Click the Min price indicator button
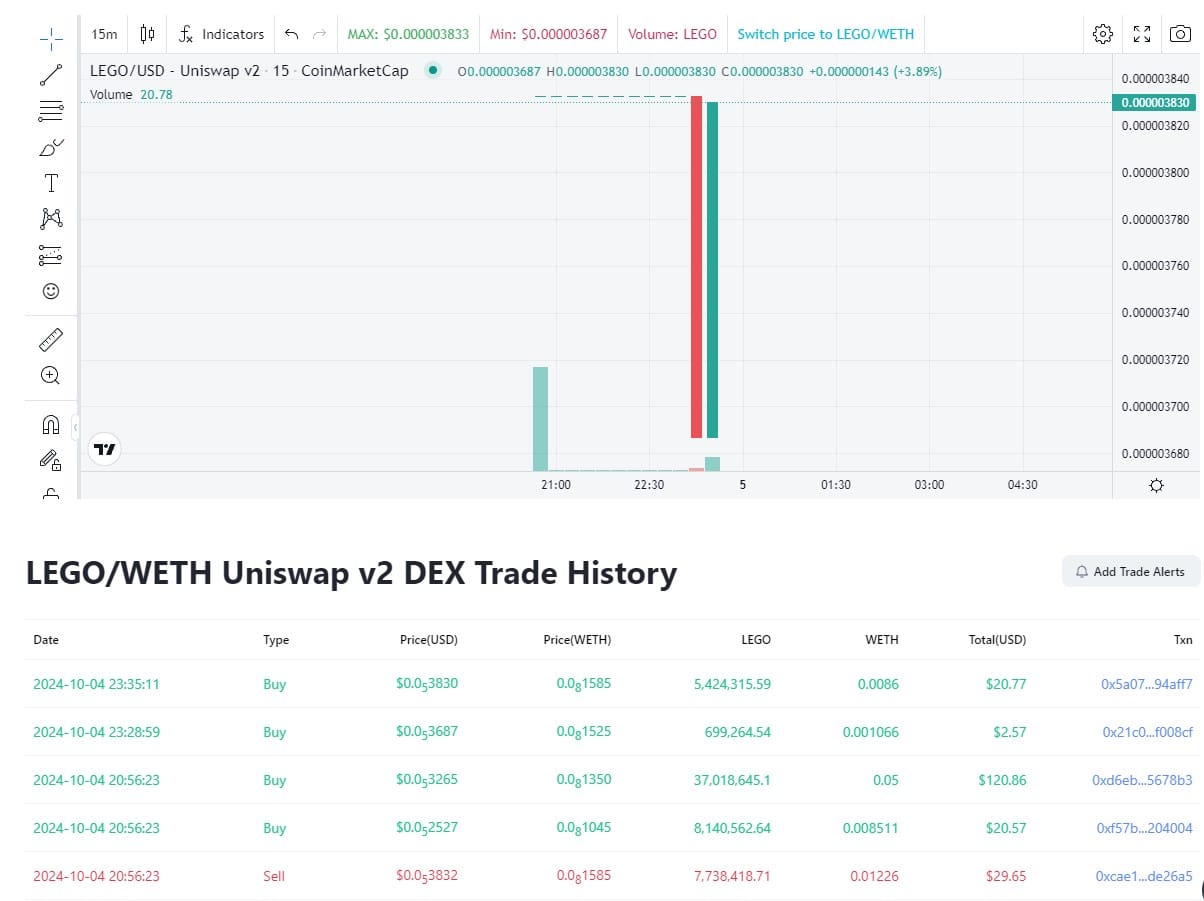This screenshot has height=901, width=1204. pyautogui.click(x=548, y=34)
